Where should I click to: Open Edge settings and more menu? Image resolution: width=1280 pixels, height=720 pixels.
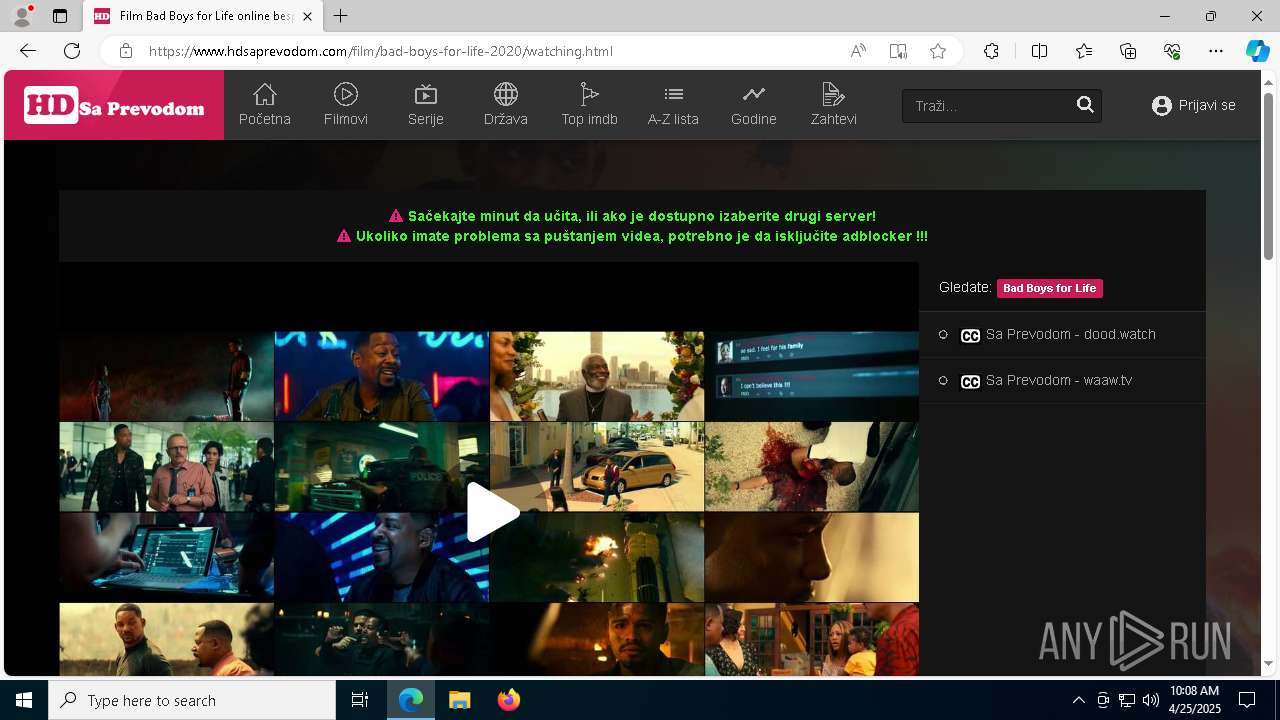pos(1216,51)
